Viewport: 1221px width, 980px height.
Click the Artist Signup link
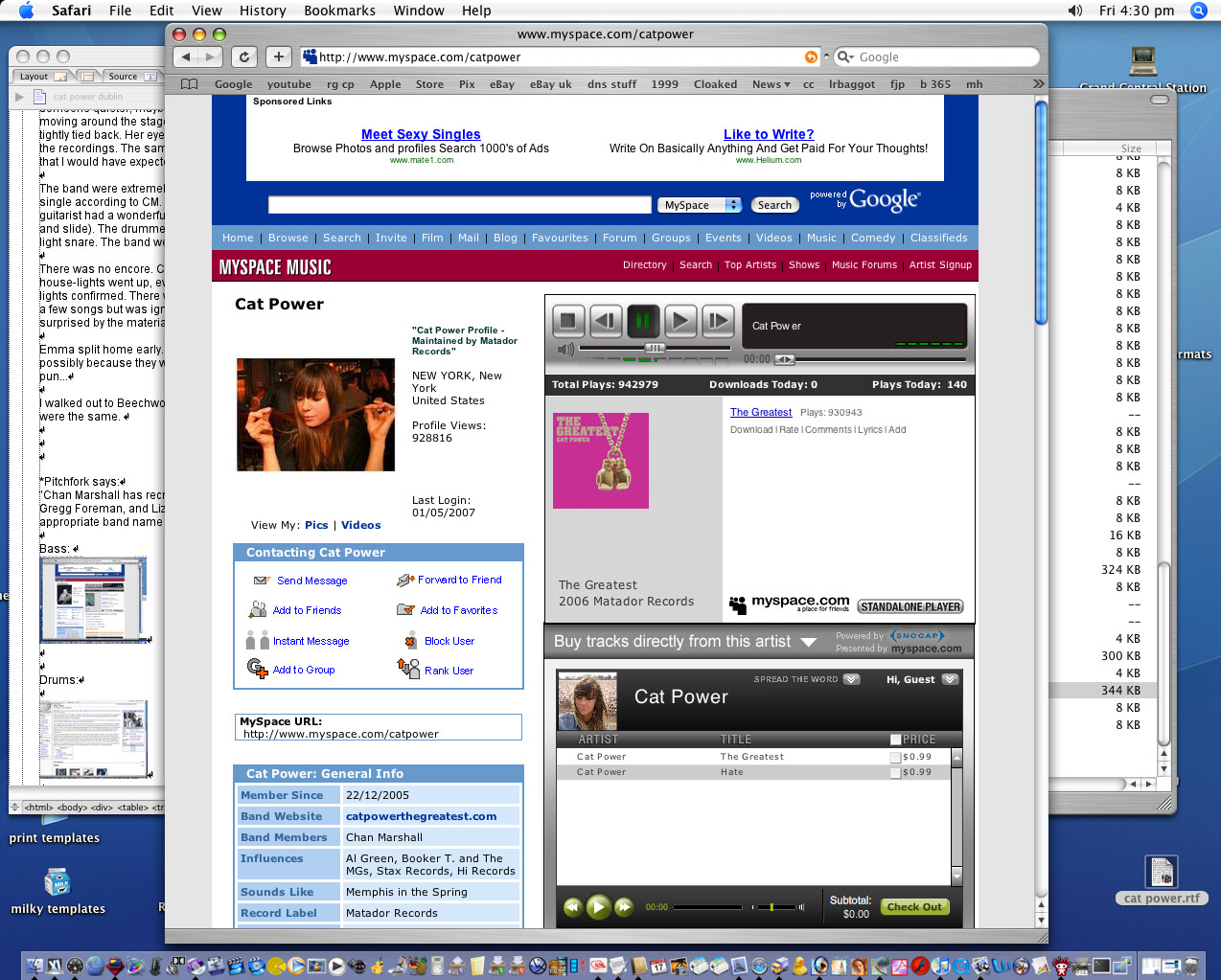(x=940, y=265)
